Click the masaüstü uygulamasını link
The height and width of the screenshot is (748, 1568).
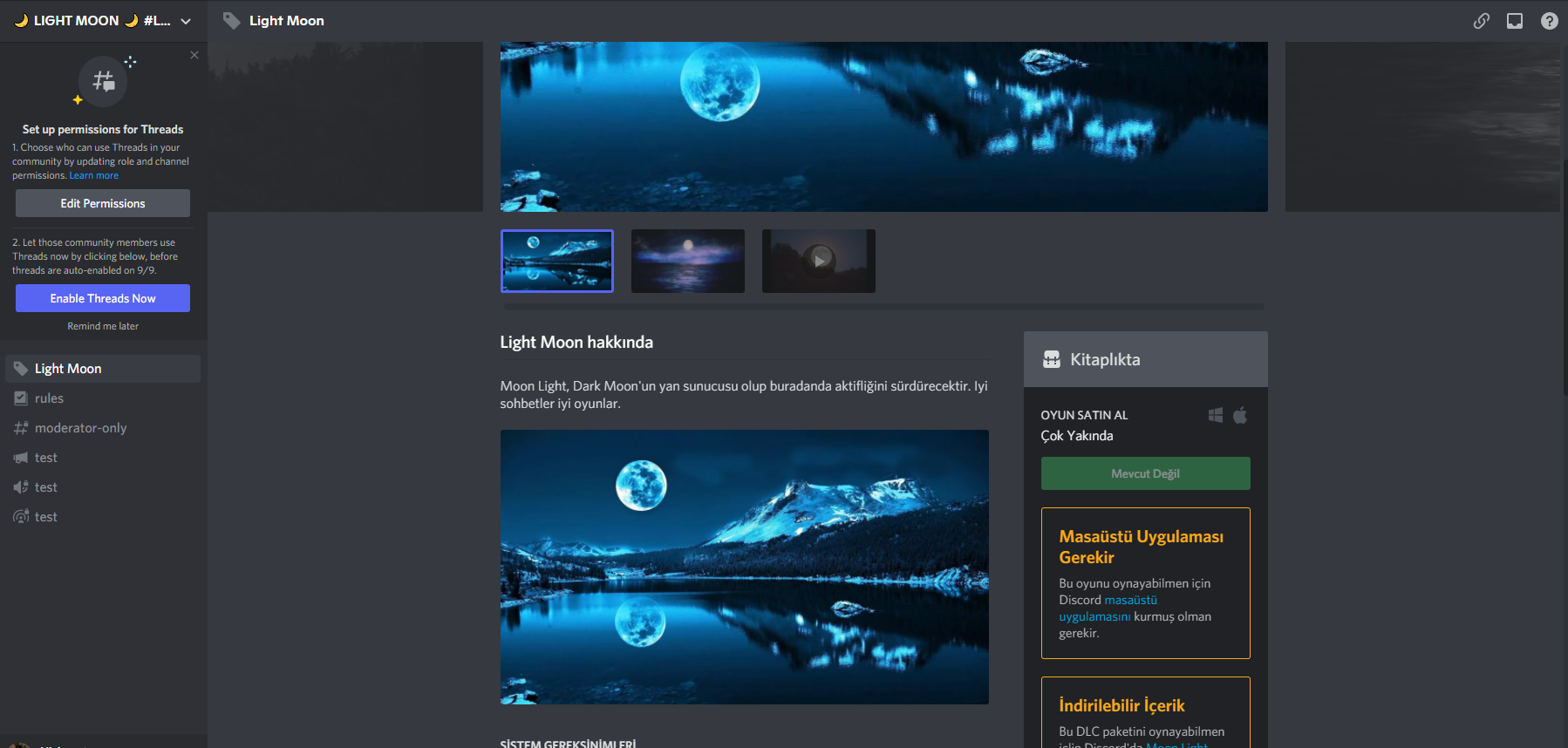1108,609
